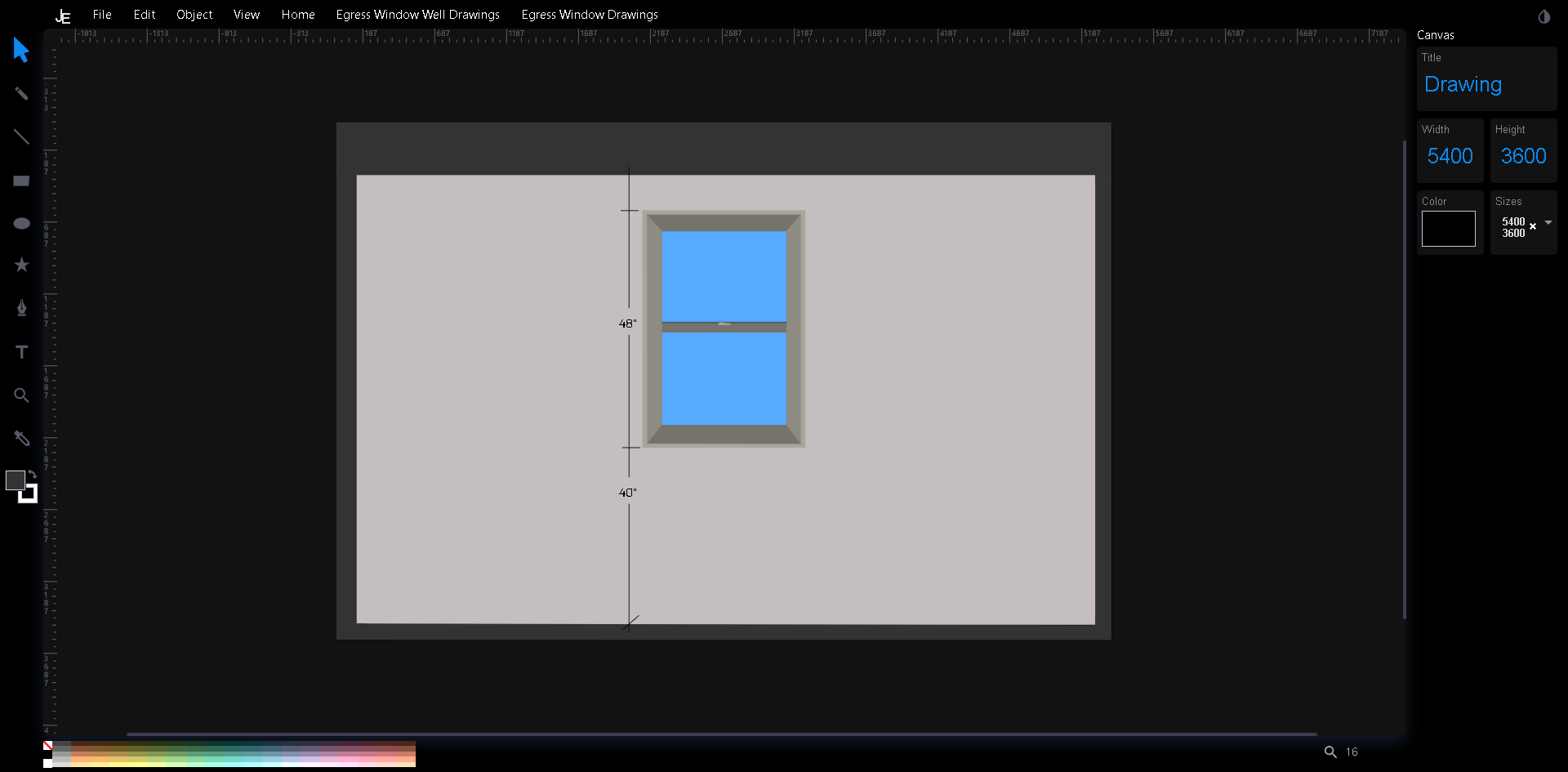This screenshot has width=1568, height=772.
Task: Select the arrow selection tool
Action: point(21,50)
